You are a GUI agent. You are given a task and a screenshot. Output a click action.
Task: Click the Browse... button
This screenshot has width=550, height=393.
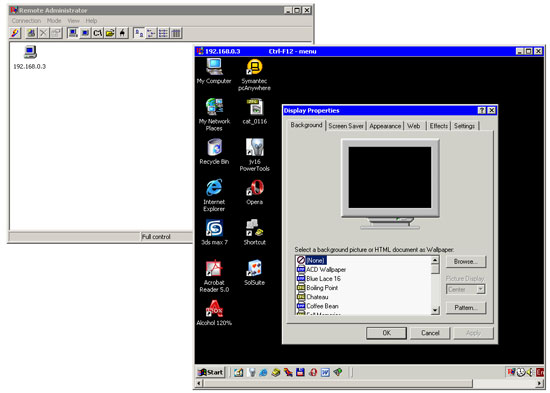click(x=466, y=261)
